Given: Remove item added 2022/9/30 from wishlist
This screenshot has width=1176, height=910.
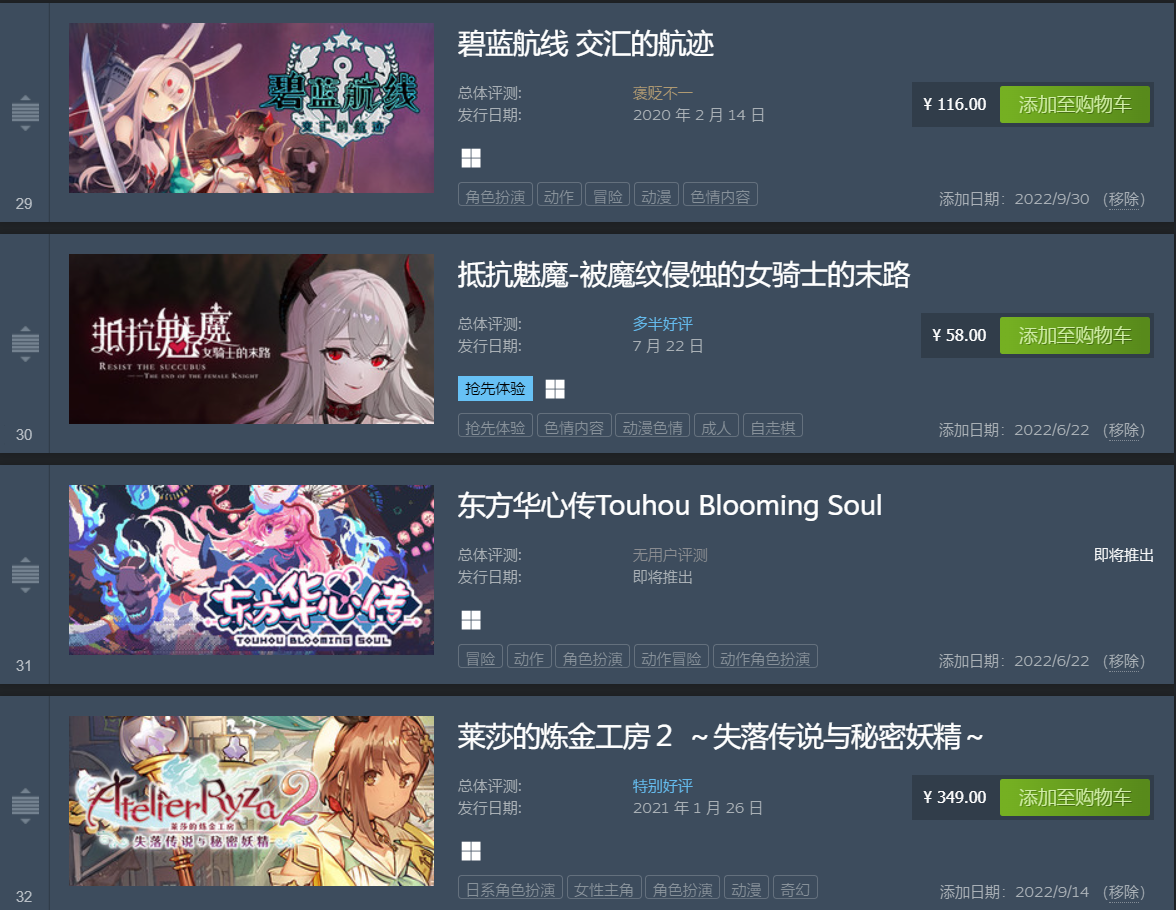Looking at the screenshot, I should [x=1123, y=199].
